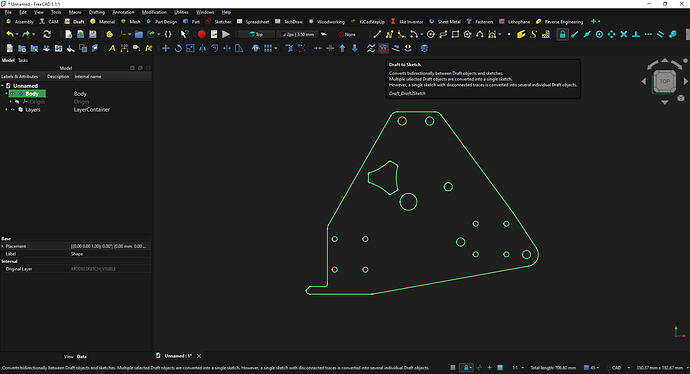Click the Downgrade arrow tool
690x374 pixels.
click(x=355, y=48)
